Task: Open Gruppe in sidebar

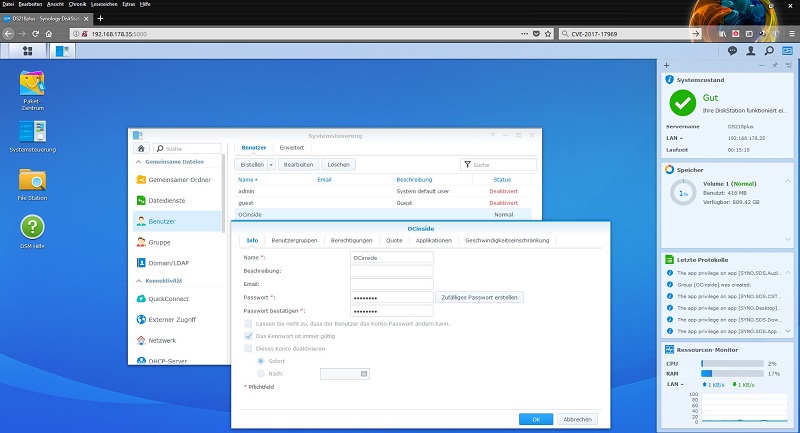Action: coord(177,242)
